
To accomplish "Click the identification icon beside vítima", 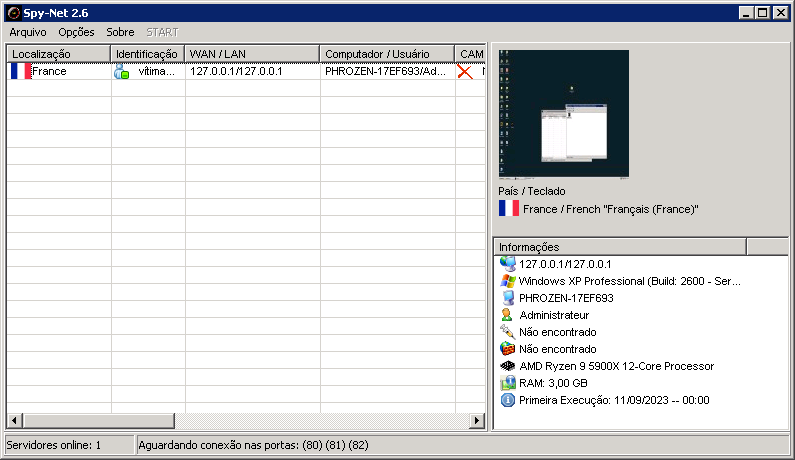I will pyautogui.click(x=122, y=72).
